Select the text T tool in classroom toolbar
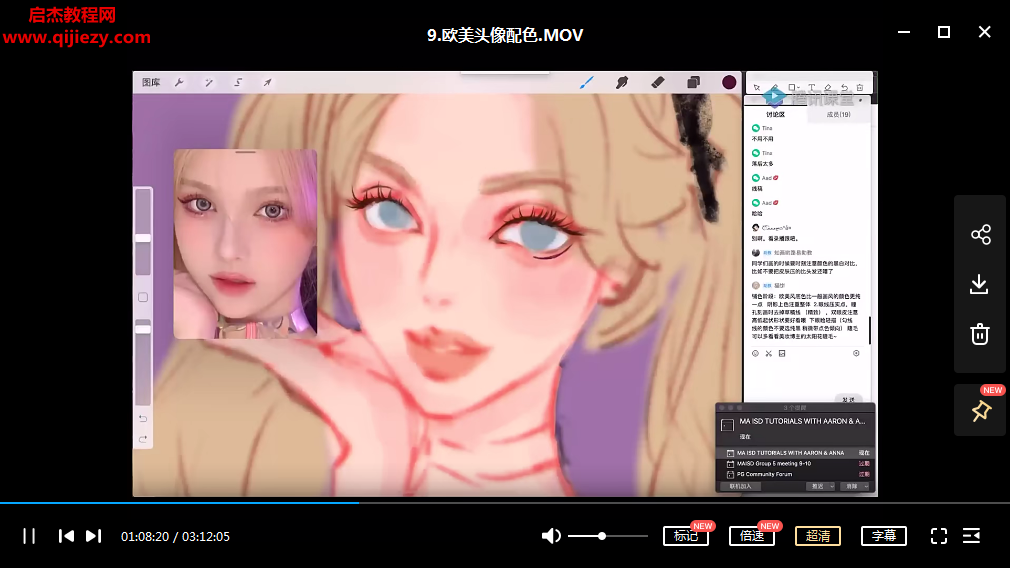The width and height of the screenshot is (1010, 568). pos(812,88)
